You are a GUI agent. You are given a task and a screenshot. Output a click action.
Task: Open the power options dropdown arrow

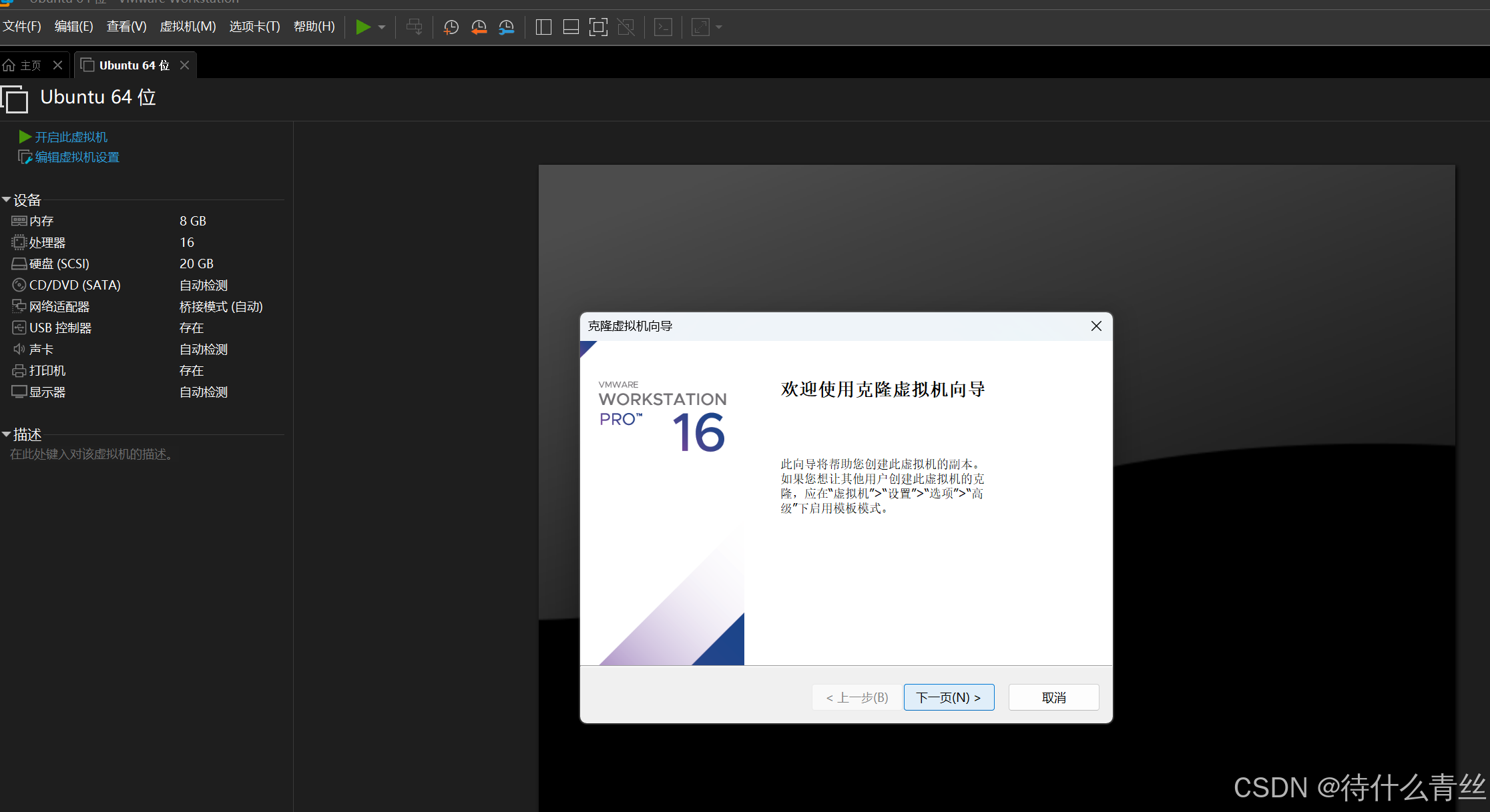click(382, 27)
